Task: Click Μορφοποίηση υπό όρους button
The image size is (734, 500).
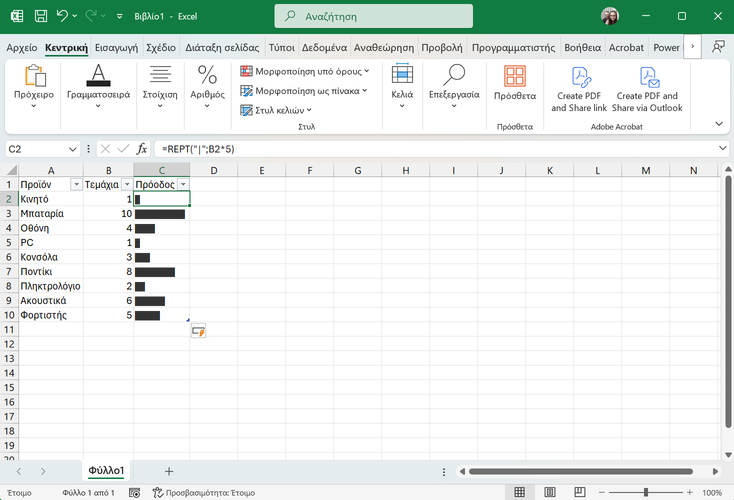Action: point(305,71)
